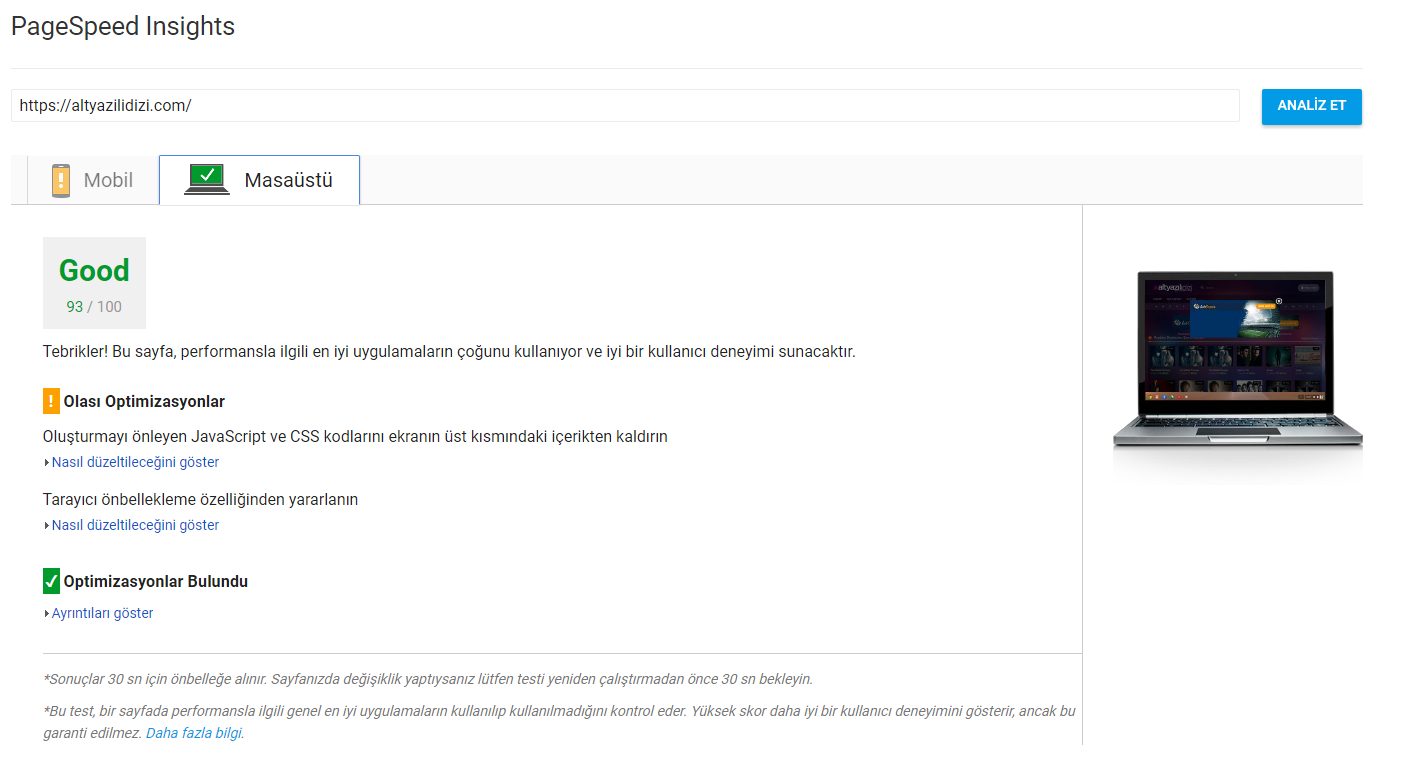Show details with Ayrıntıları göster

(x=102, y=613)
